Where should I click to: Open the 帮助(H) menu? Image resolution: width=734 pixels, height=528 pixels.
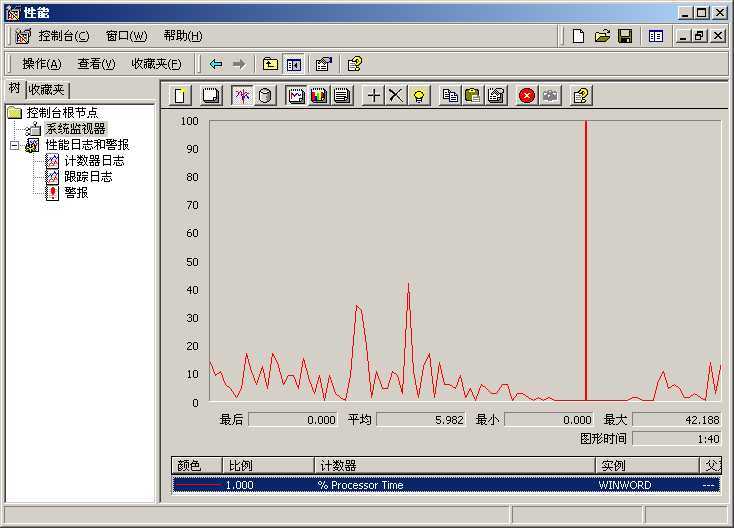tap(183, 36)
